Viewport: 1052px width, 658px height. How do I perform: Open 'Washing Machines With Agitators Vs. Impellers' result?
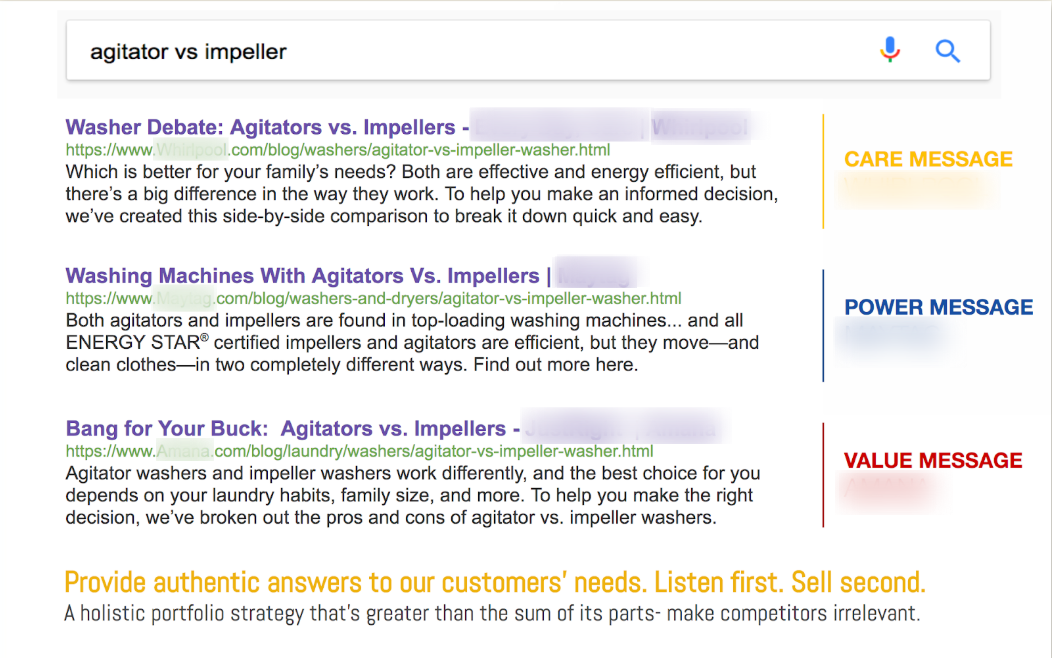pos(302,276)
